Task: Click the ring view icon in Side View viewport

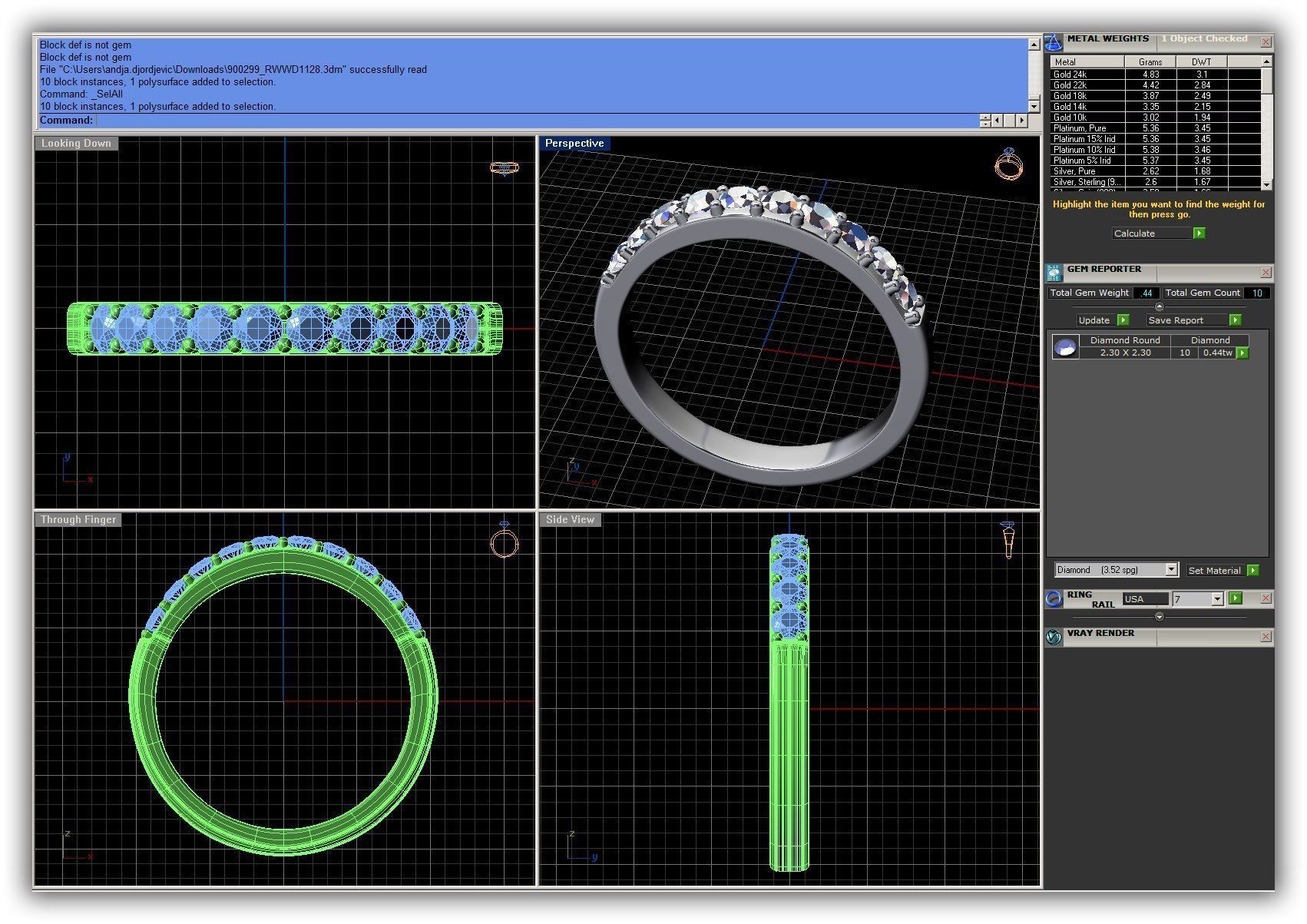Action: click(x=1008, y=541)
